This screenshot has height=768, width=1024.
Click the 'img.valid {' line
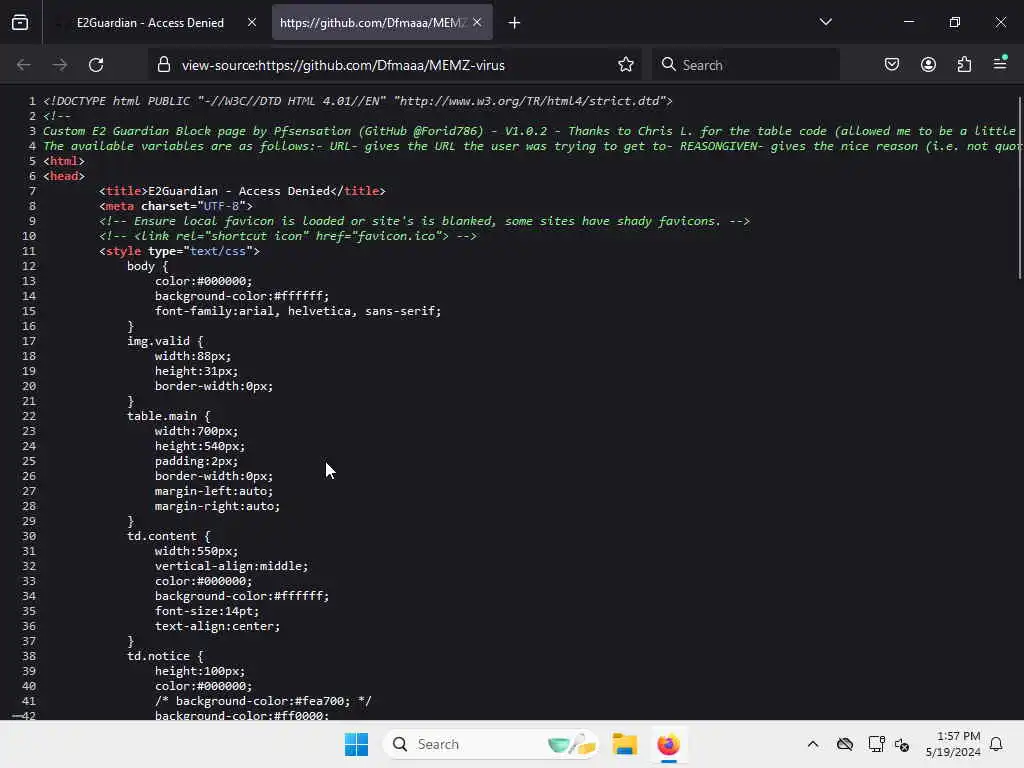pyautogui.click(x=165, y=341)
